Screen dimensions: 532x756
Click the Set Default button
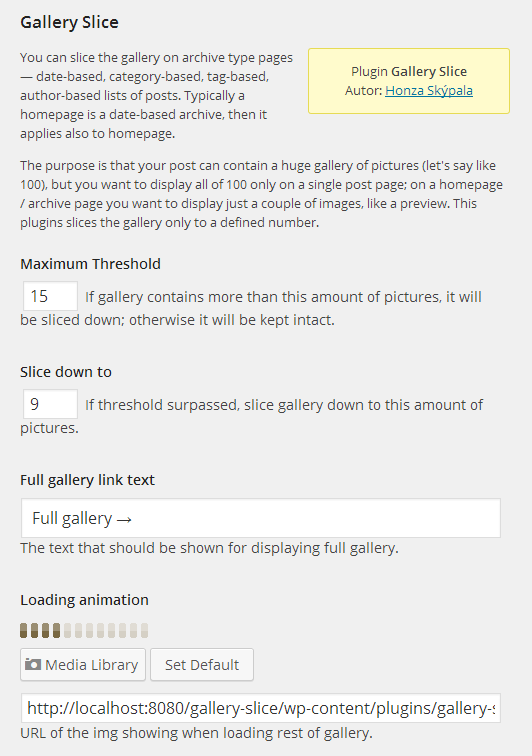(x=202, y=664)
